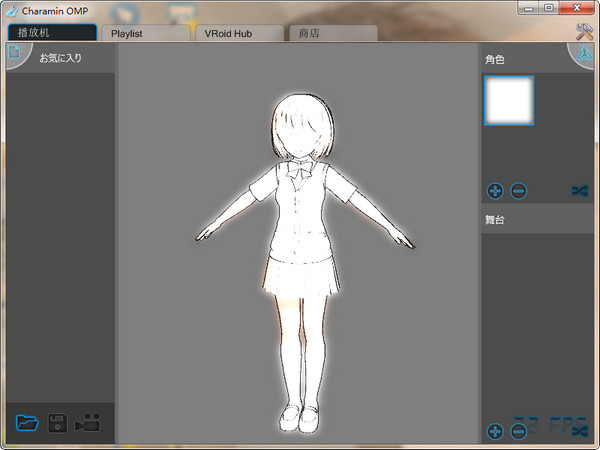Click the video camera record icon
This screenshot has width=600, height=450.
click(x=88, y=423)
